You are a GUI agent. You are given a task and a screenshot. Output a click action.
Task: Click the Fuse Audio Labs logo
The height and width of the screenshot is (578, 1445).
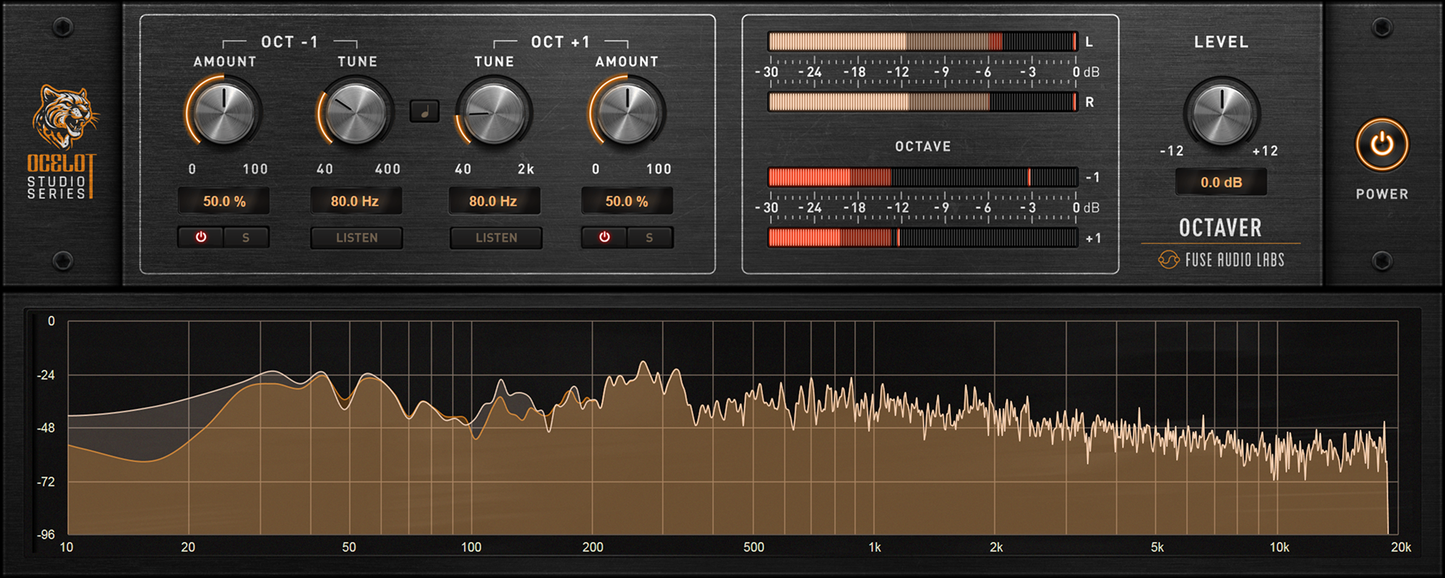pos(1221,259)
